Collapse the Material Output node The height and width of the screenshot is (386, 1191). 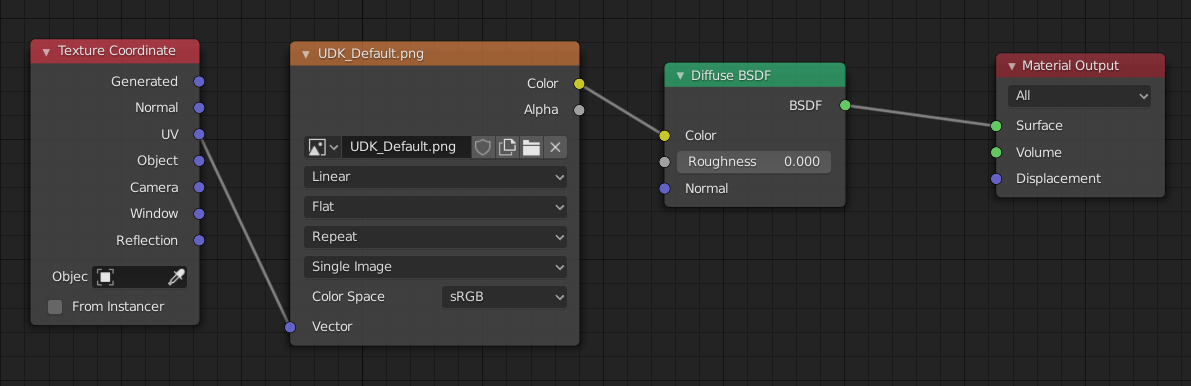point(1011,66)
